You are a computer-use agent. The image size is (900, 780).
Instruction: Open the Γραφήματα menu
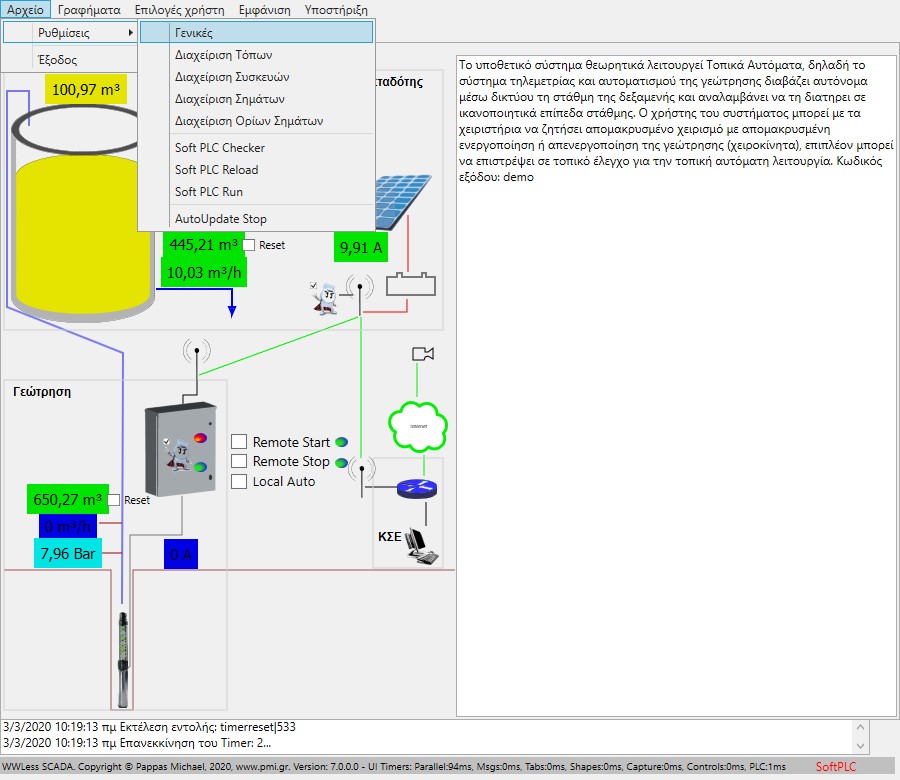coord(89,9)
